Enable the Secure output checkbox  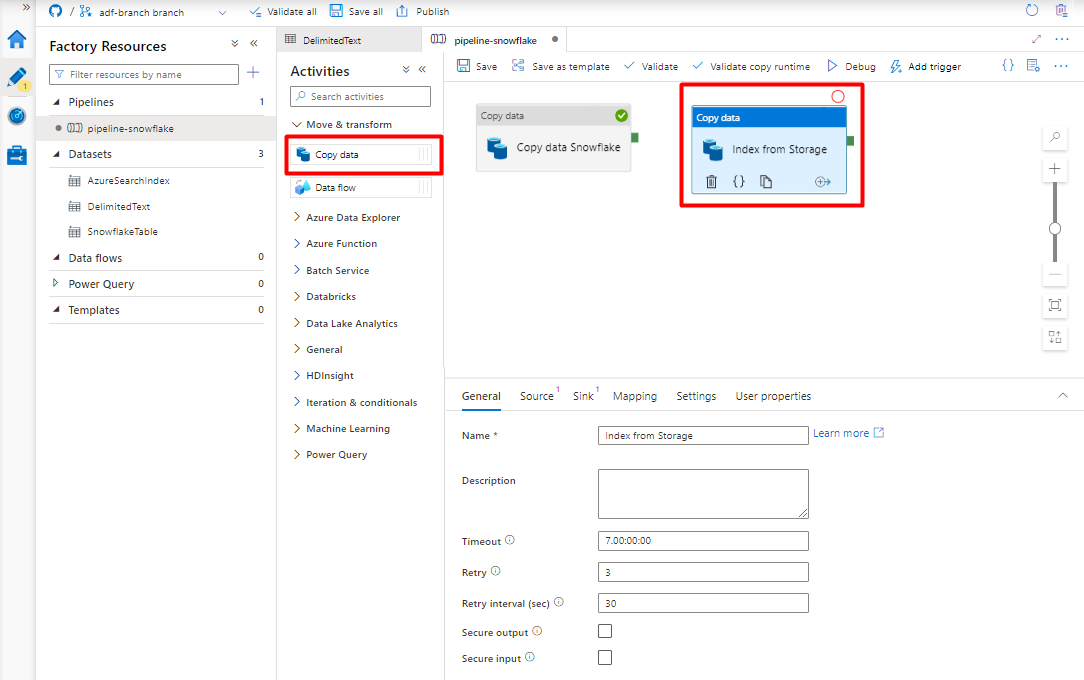click(605, 631)
